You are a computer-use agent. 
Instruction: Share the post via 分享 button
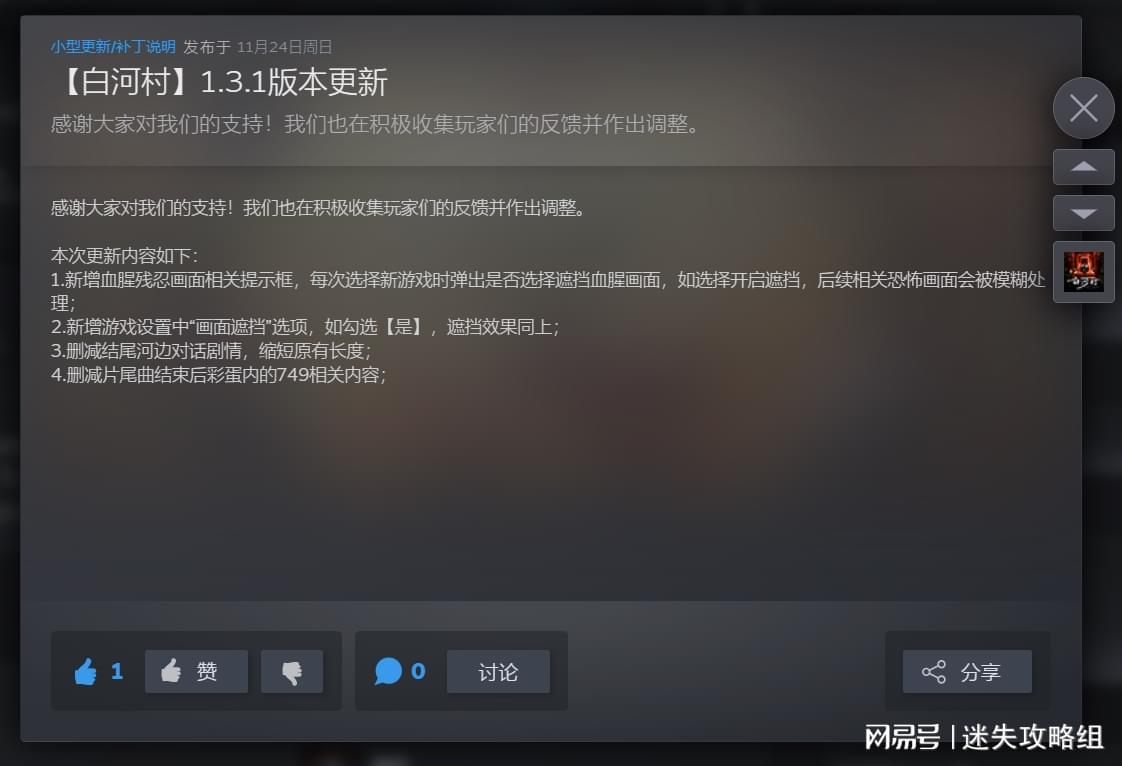click(967, 672)
